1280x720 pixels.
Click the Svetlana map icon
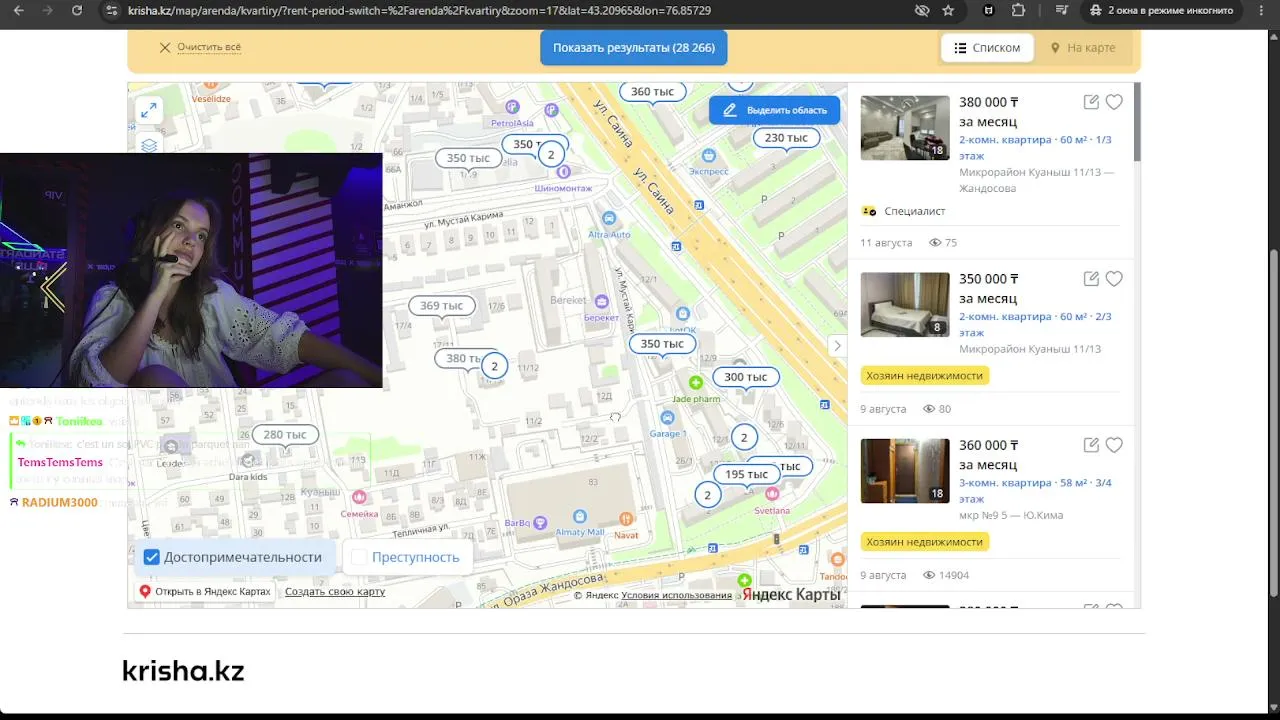[x=772, y=494]
